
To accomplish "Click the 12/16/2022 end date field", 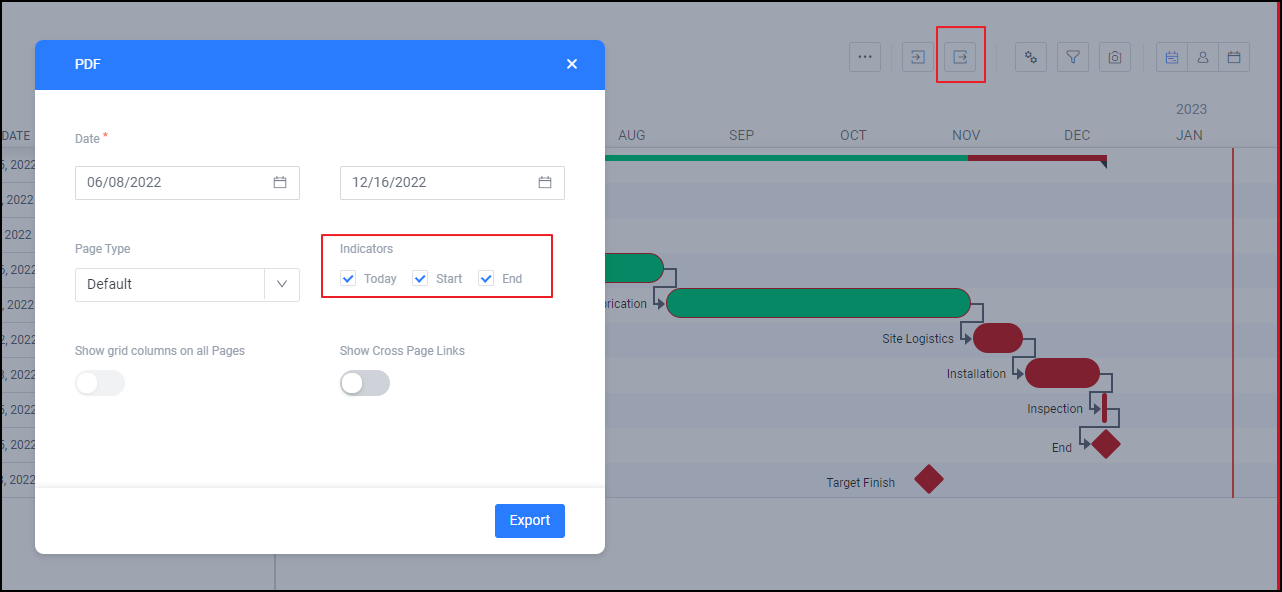I will click(x=452, y=182).
